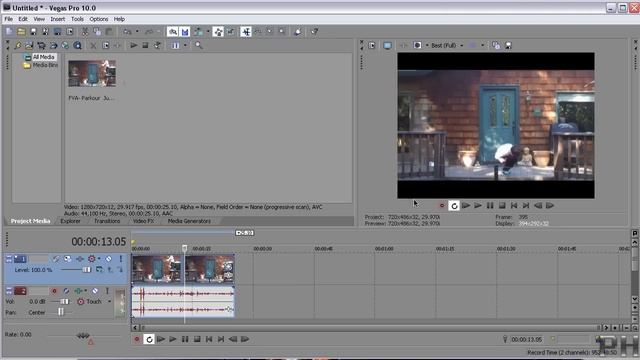This screenshot has height=360, width=640.
Task: Toggle Loop Playback in timeline transport bar
Action: click(149, 339)
